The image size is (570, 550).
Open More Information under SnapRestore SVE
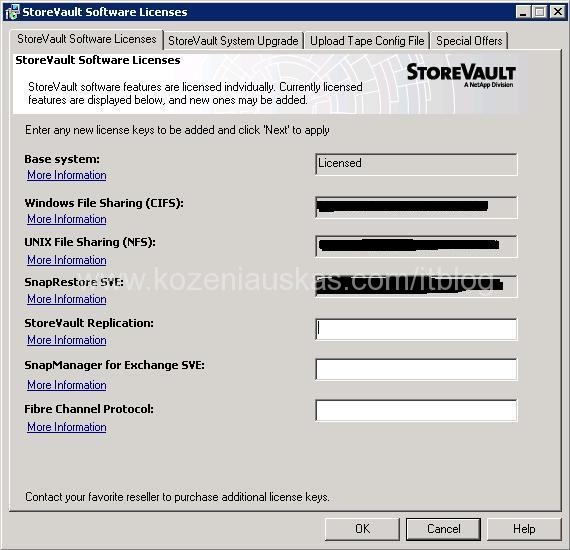(x=67, y=299)
